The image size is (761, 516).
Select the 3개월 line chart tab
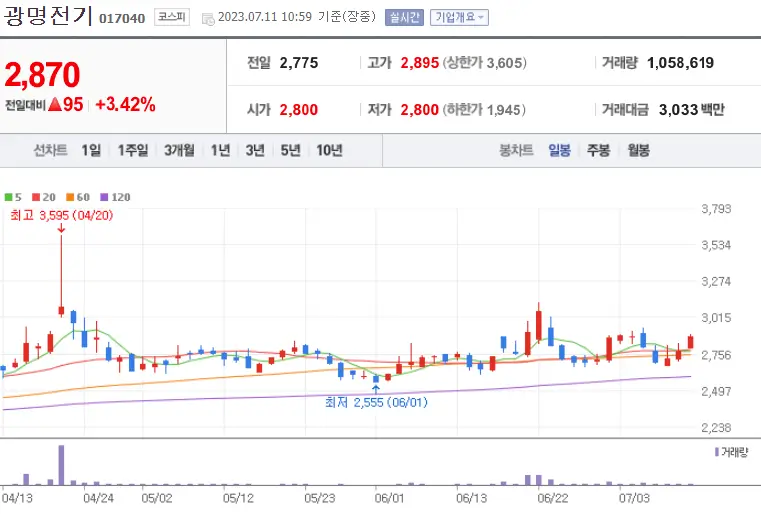tap(179, 150)
